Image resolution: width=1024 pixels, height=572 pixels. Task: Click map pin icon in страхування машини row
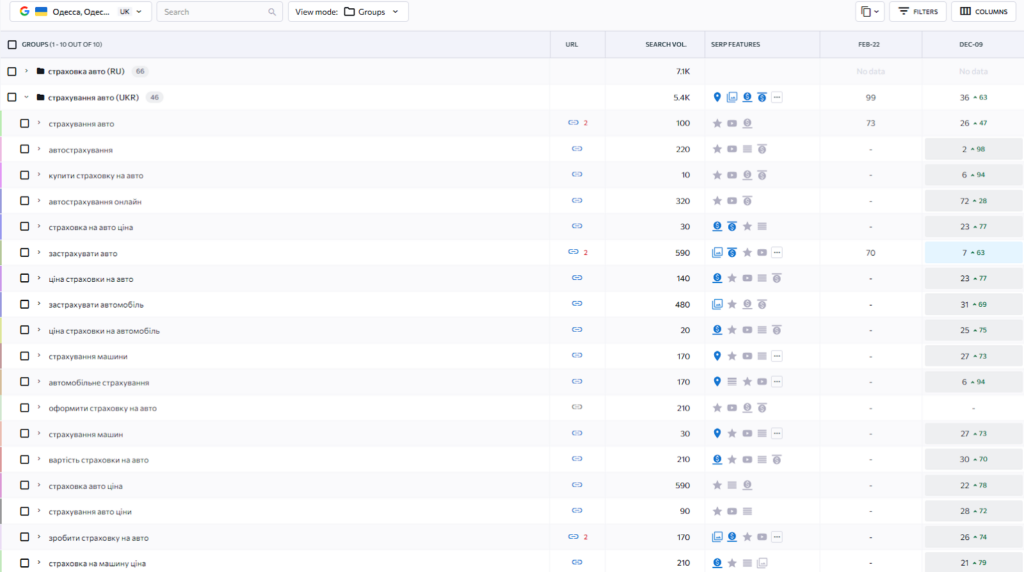(x=717, y=356)
